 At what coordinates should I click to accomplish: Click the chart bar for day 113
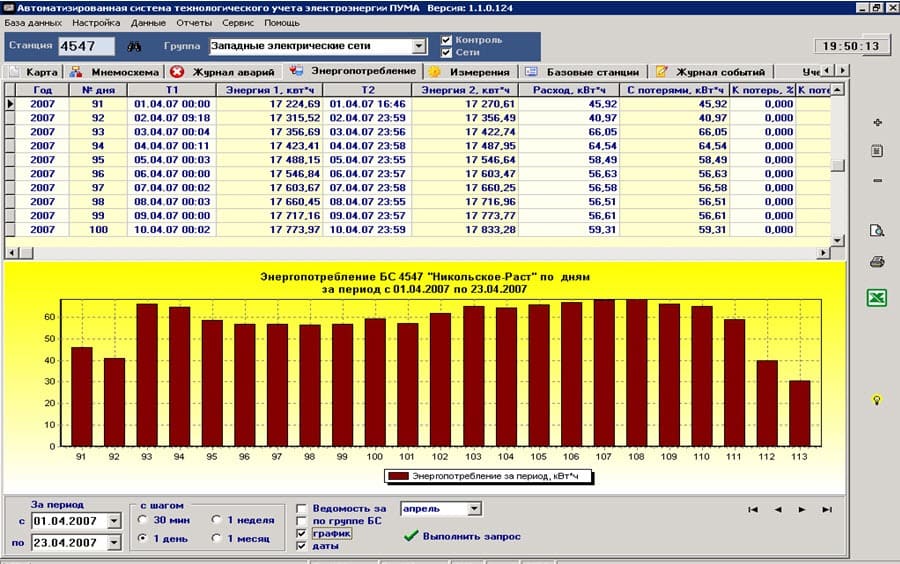point(800,414)
